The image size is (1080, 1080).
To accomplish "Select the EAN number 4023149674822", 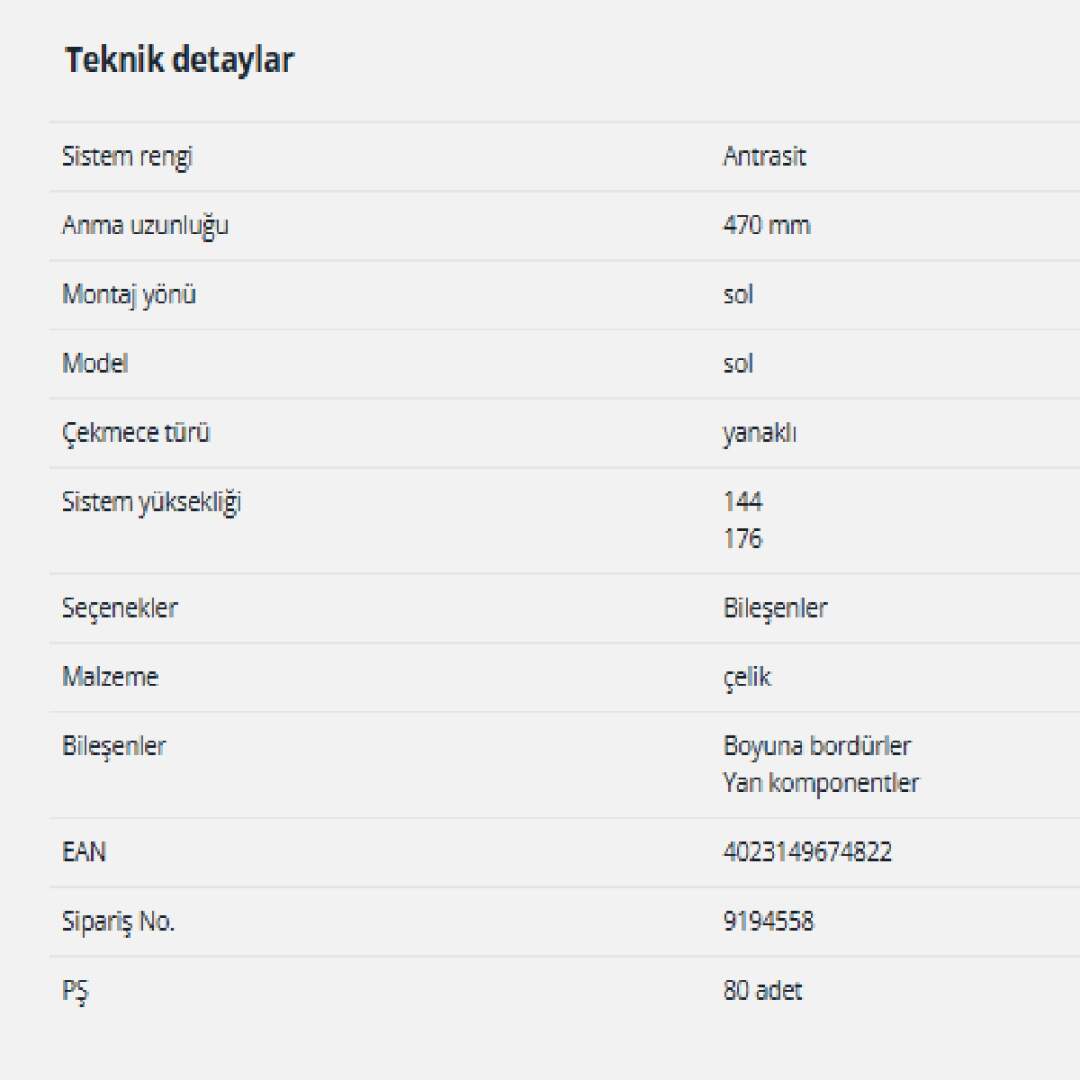I will coord(807,853).
